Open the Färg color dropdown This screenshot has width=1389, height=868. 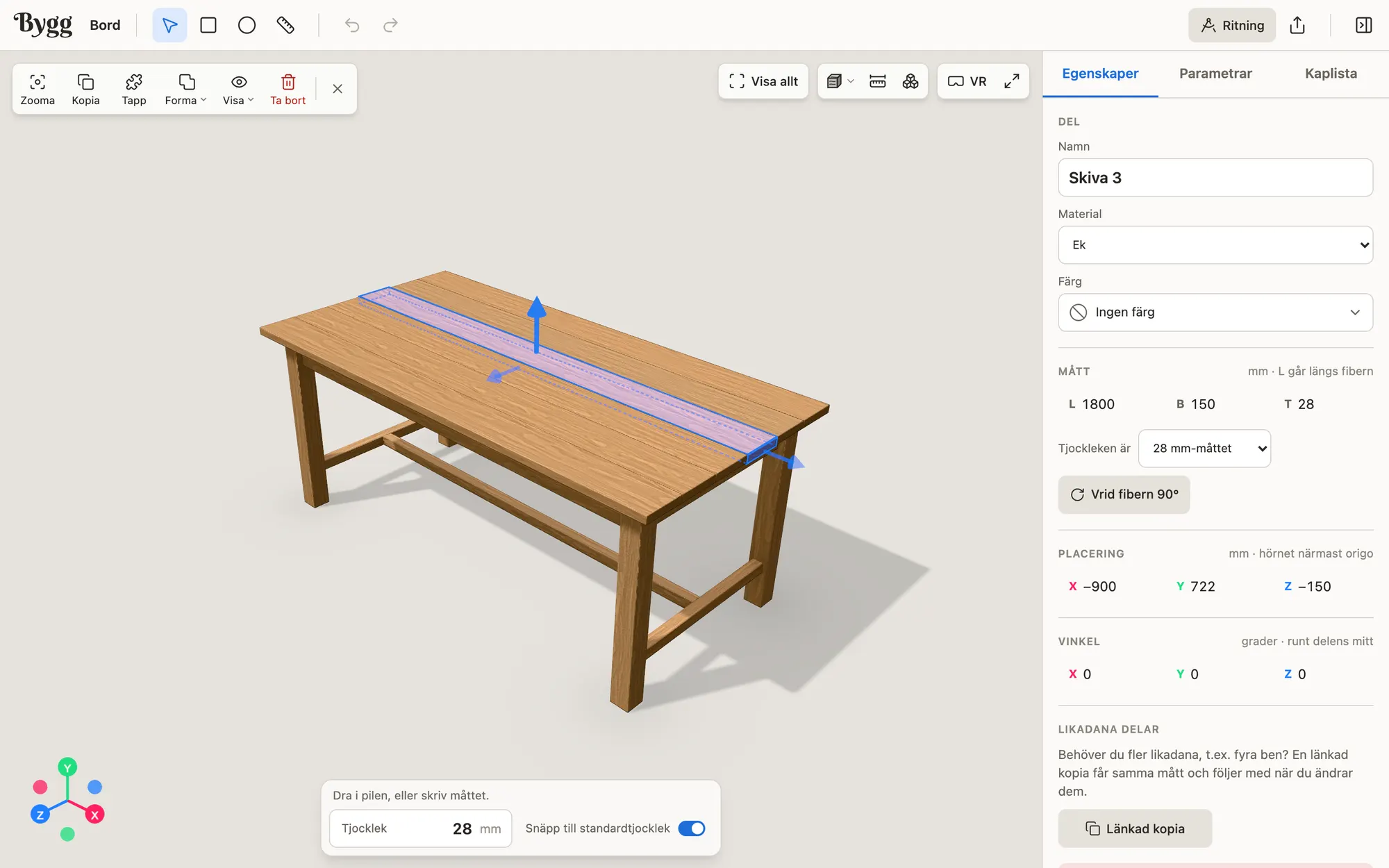point(1215,312)
